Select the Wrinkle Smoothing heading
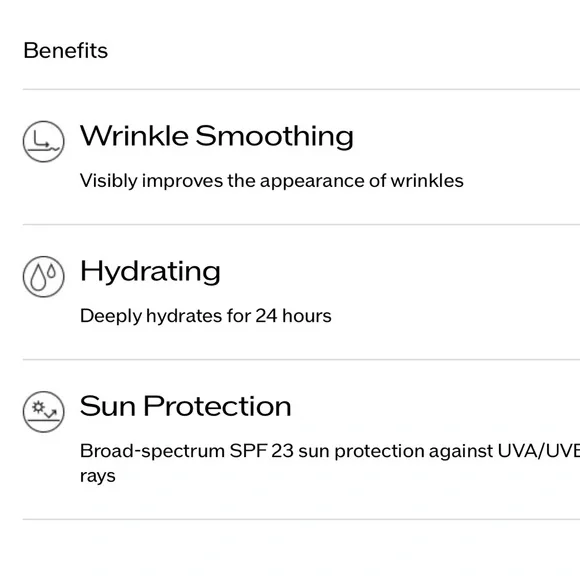Screen dimensions: 580x580 [x=217, y=136]
